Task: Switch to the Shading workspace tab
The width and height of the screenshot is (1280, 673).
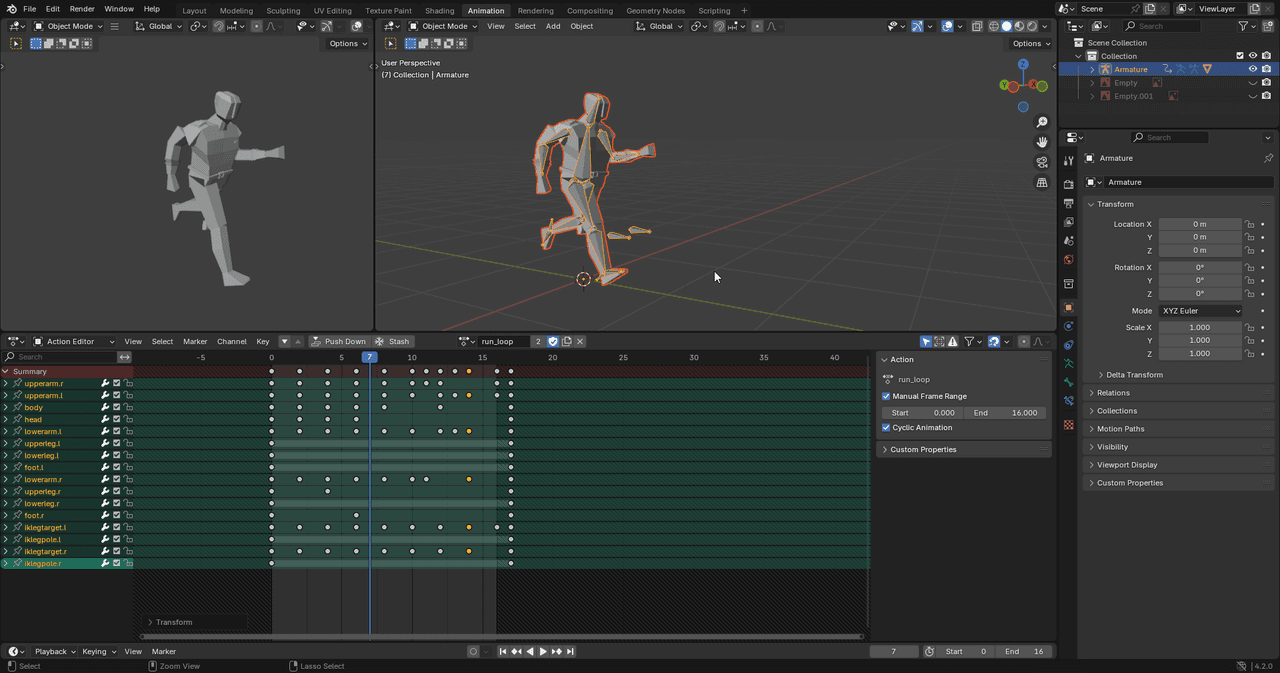Action: (439, 10)
